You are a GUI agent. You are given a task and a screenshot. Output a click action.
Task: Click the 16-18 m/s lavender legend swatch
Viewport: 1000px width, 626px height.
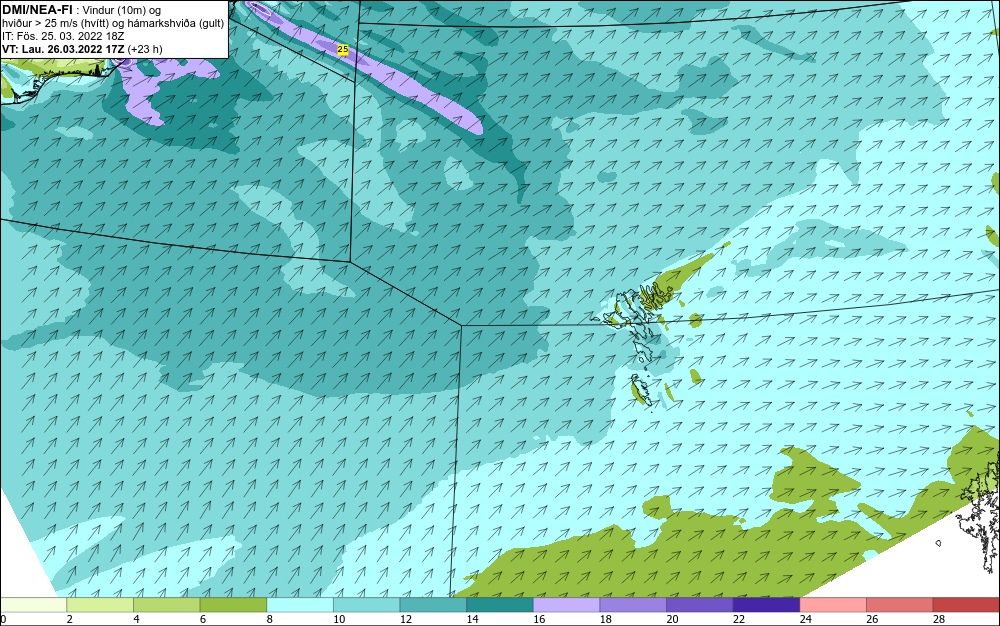click(566, 605)
